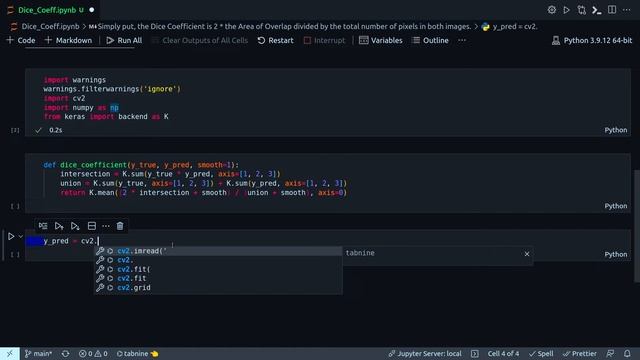This screenshot has height=360, width=640.
Task: Add a new Code cell
Action: (x=21, y=40)
